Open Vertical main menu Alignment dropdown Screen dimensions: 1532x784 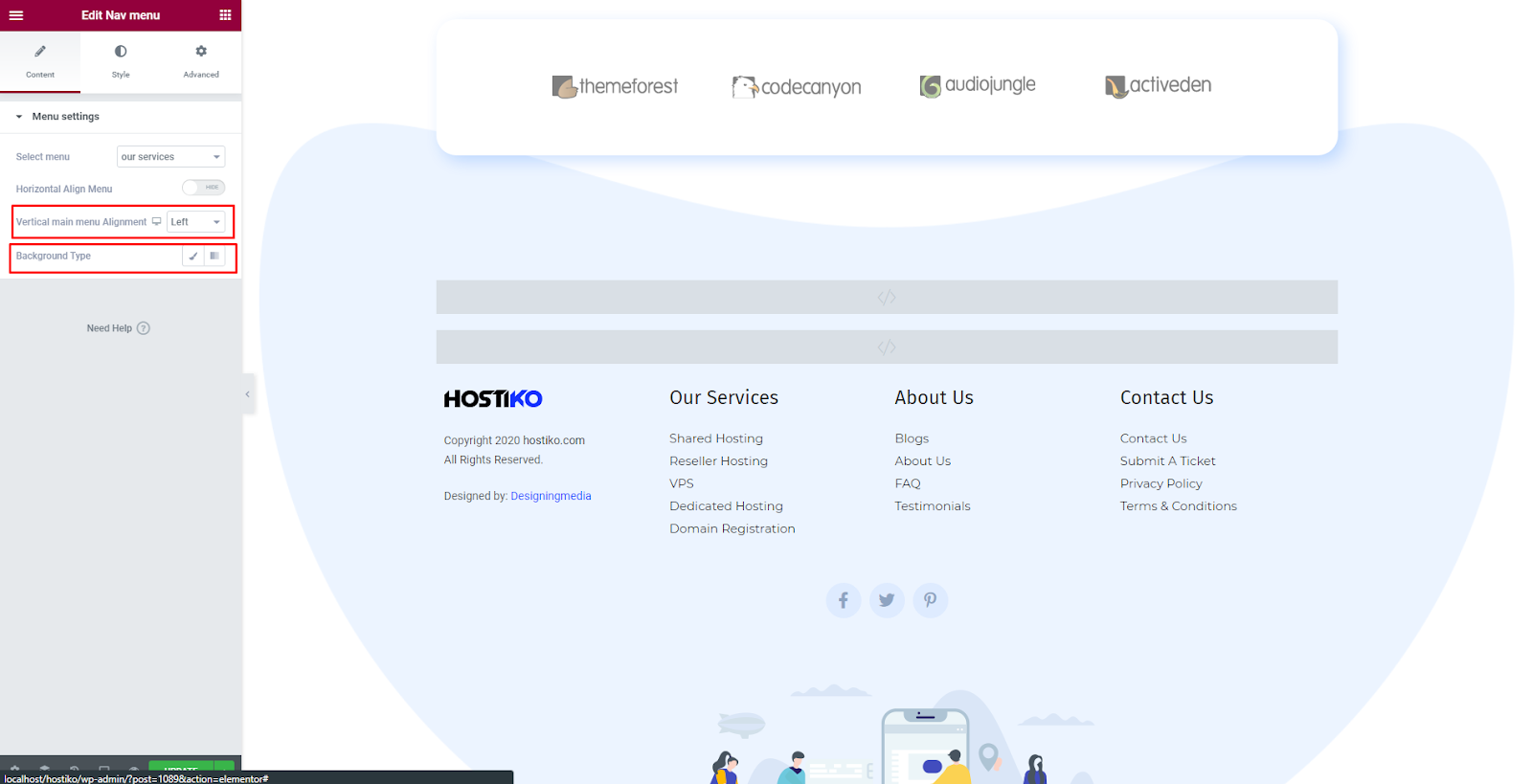pos(196,222)
